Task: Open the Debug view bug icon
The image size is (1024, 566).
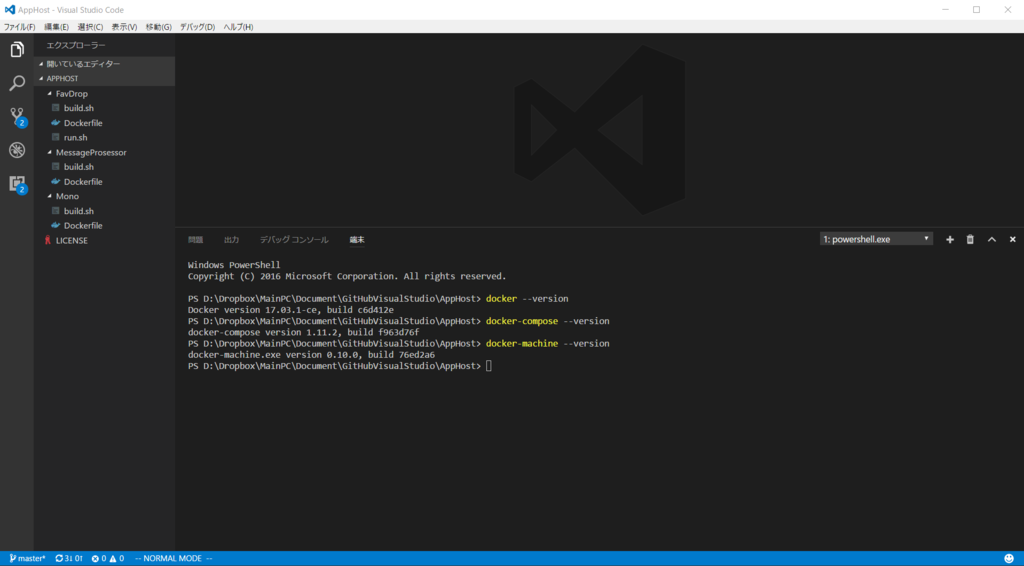Action: (x=17, y=150)
